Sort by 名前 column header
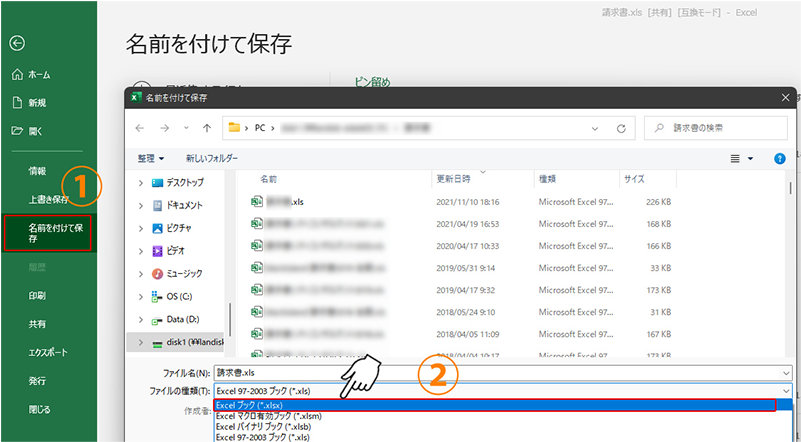 point(269,179)
